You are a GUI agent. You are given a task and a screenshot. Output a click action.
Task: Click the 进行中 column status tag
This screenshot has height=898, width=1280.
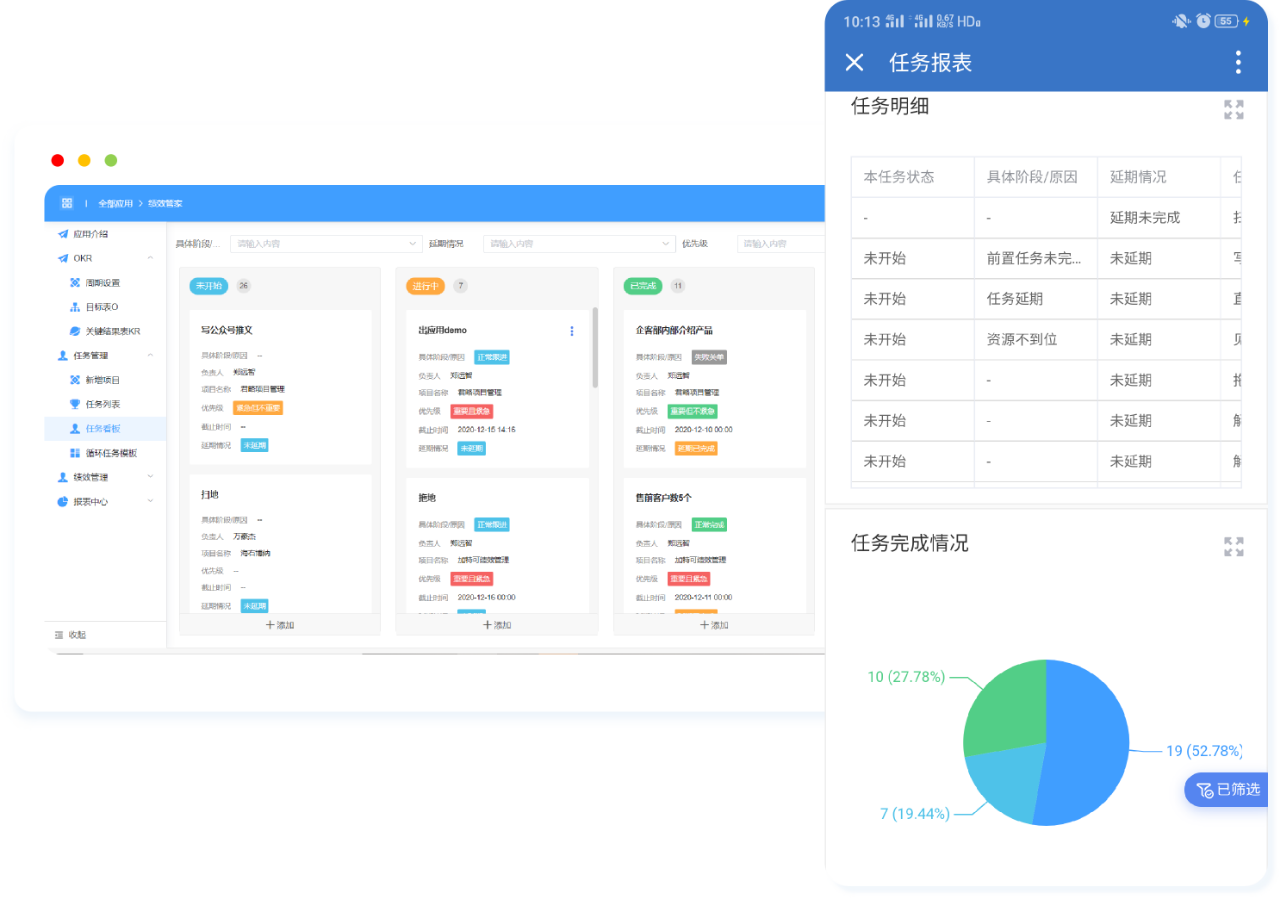point(425,286)
